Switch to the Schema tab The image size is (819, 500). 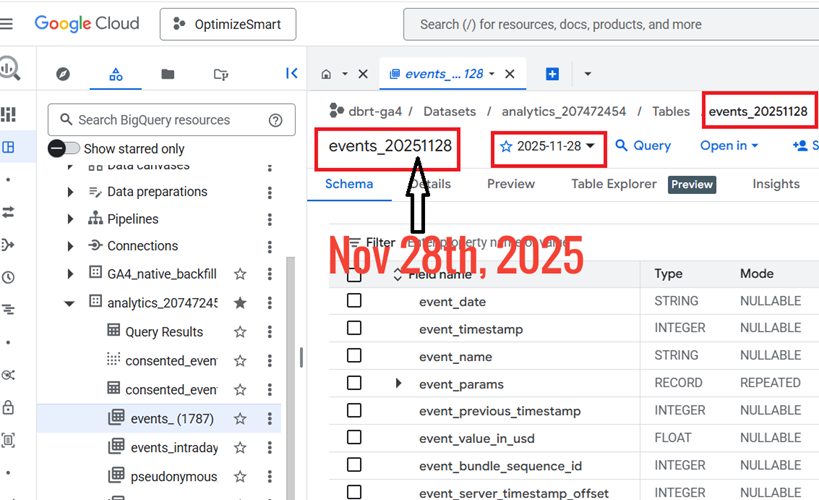[349, 184]
